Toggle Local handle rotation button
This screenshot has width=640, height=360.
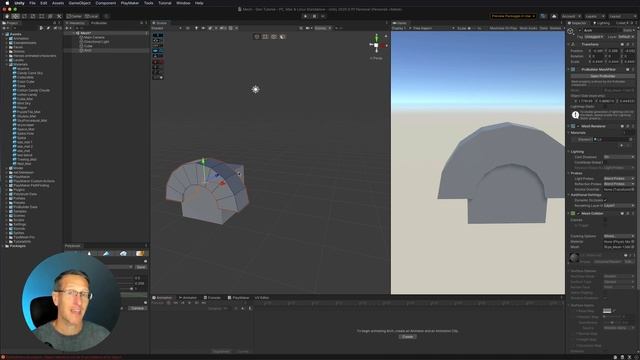pyautogui.click(x=91, y=16)
